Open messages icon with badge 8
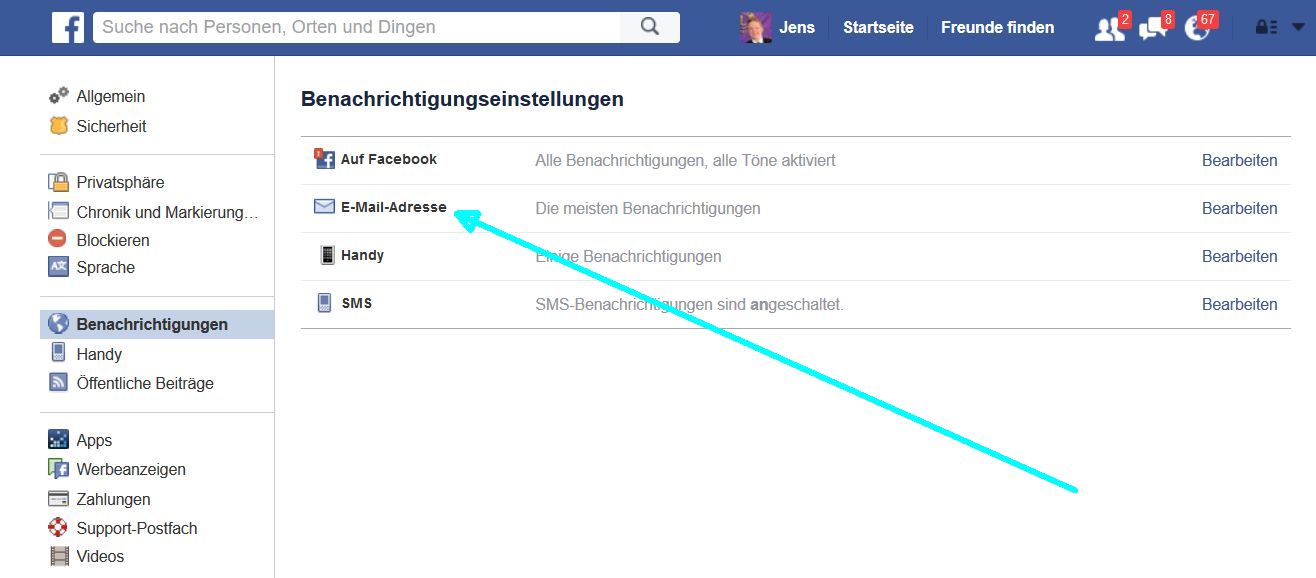Screen dimensions: 1316x578 pyautogui.click(x=1153, y=29)
